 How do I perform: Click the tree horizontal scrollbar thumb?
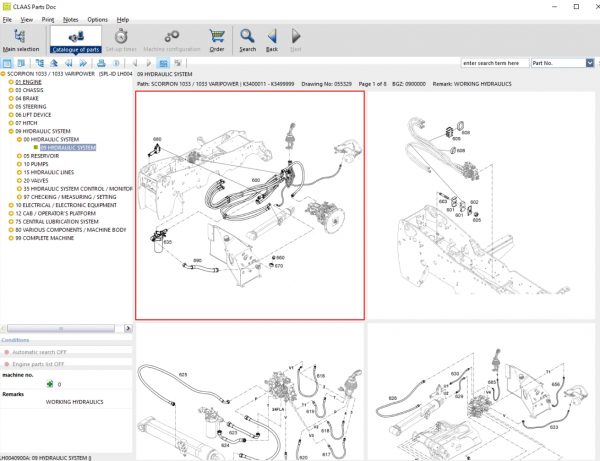[x=61, y=329]
